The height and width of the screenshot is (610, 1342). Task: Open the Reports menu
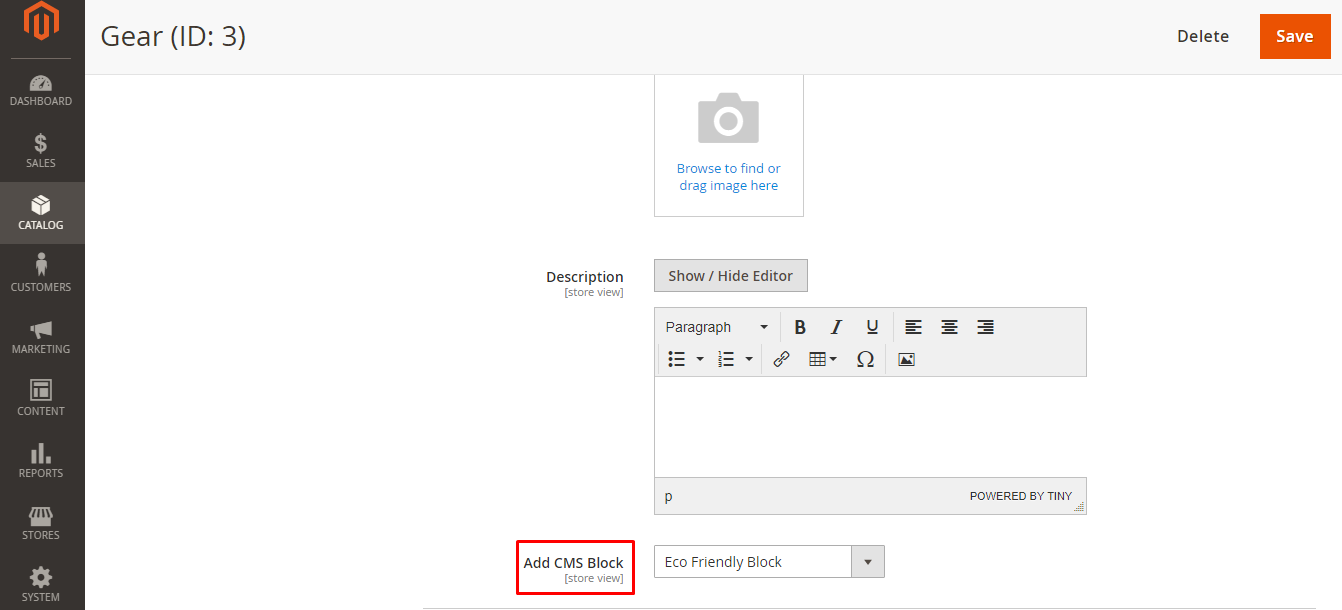pyautogui.click(x=42, y=461)
